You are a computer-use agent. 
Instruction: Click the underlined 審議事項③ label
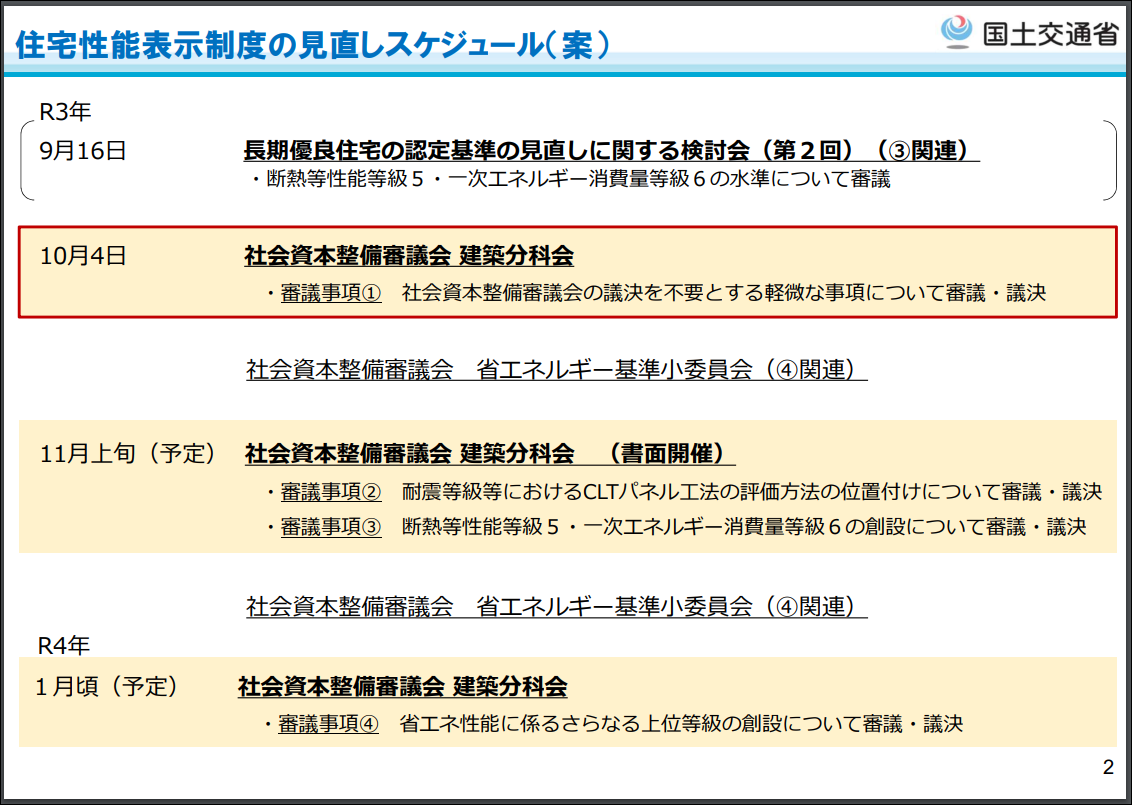[x=331, y=526]
